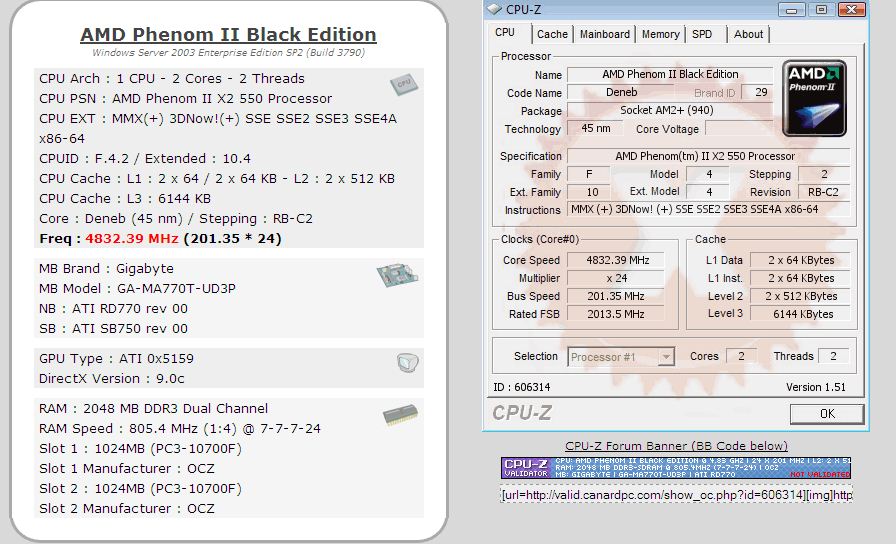Click the RAM module icon
Screen dimensions: 896x544
click(401, 415)
